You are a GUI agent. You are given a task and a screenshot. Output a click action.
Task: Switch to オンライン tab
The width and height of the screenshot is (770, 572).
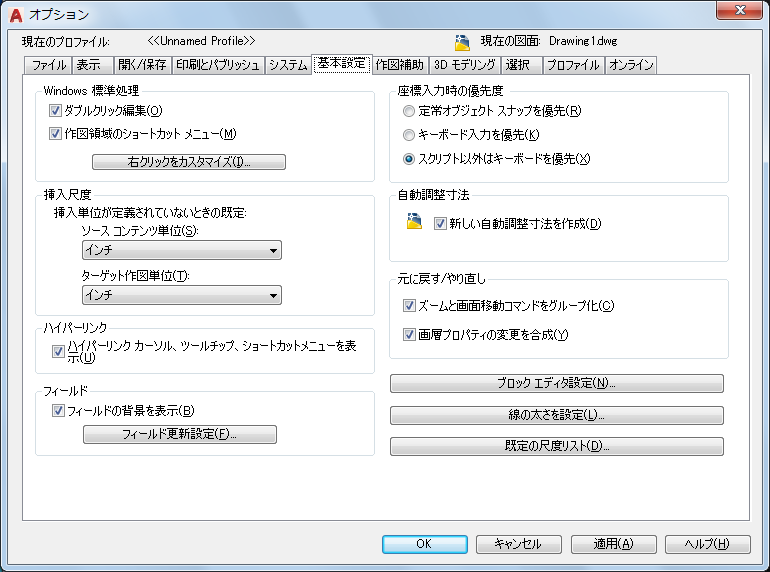click(631, 65)
